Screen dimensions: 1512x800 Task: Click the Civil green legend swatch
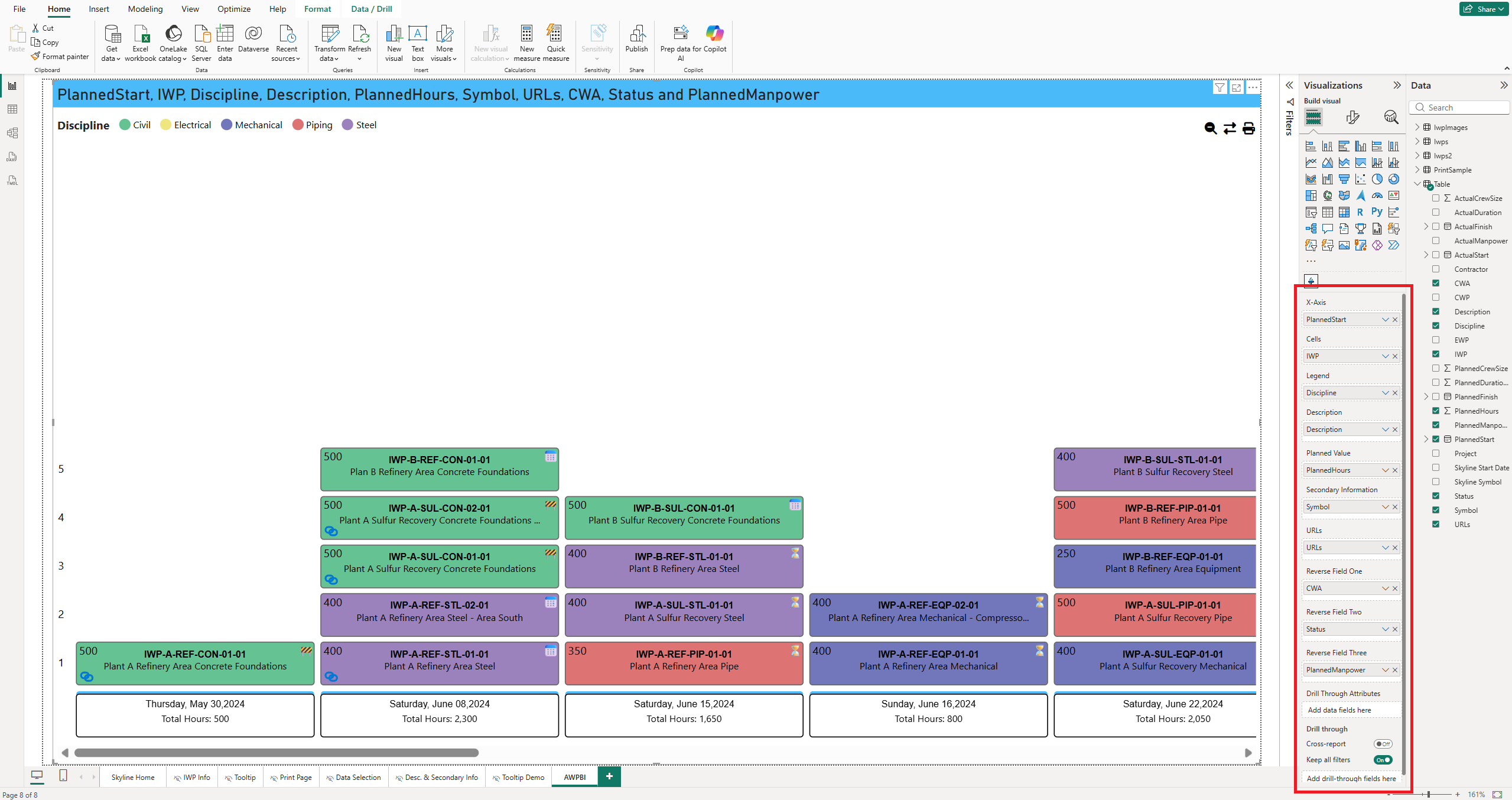(125, 125)
